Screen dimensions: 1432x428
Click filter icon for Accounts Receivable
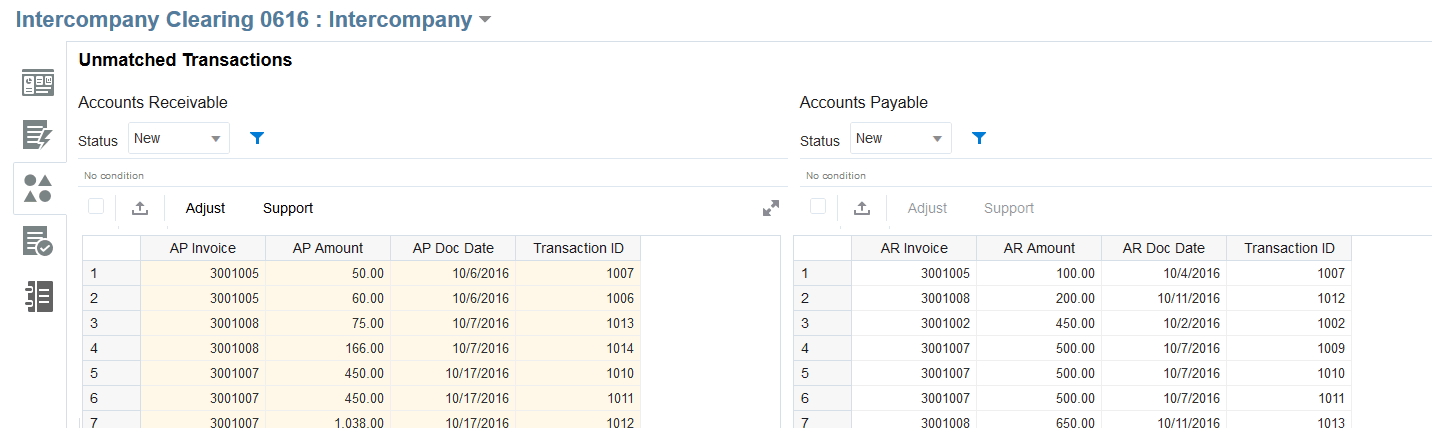pyautogui.click(x=257, y=139)
